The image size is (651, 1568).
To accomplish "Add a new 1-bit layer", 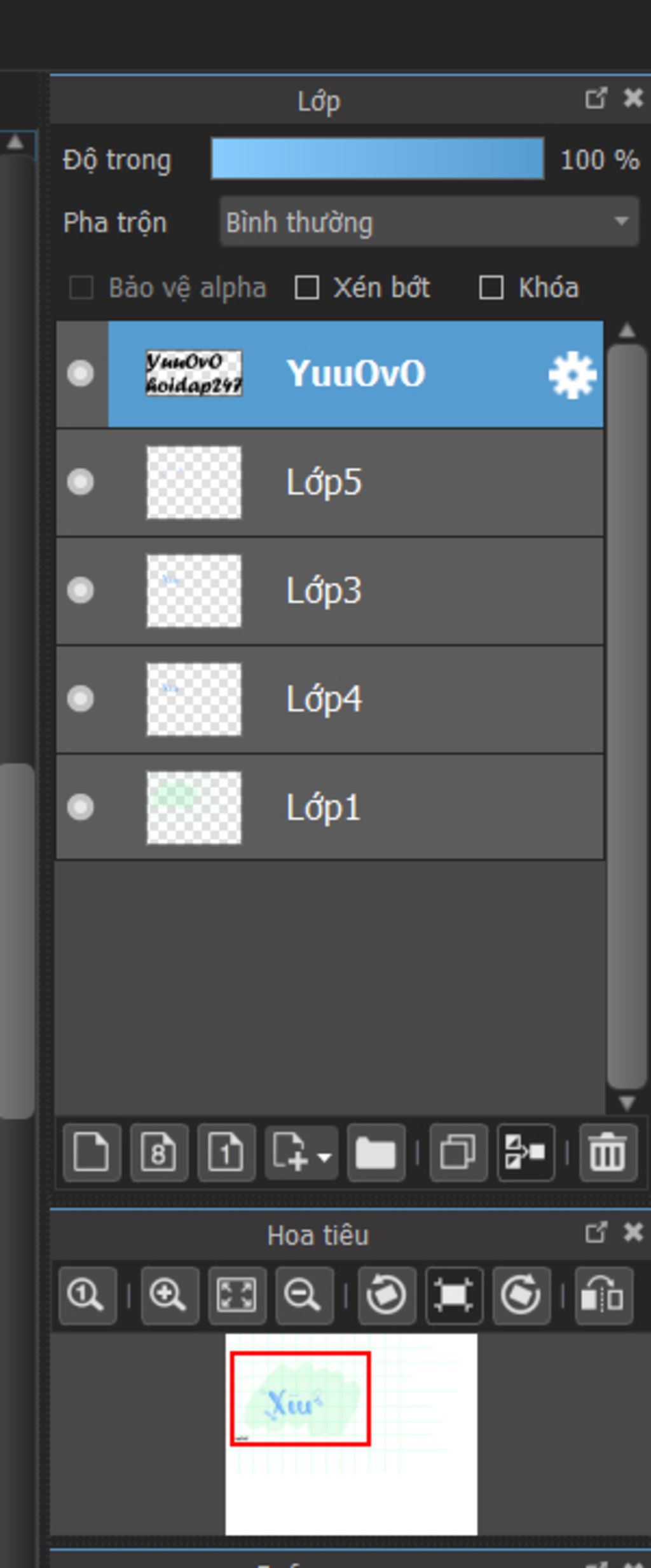I will pyautogui.click(x=226, y=1152).
